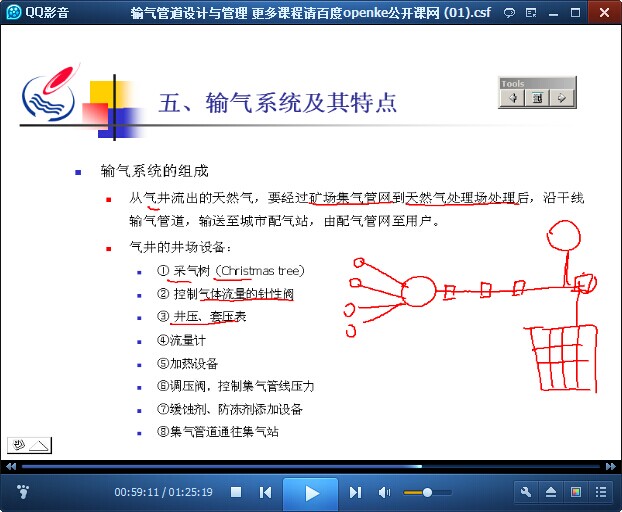Click the university logo on the slide
The image size is (622, 512).
click(x=51, y=92)
